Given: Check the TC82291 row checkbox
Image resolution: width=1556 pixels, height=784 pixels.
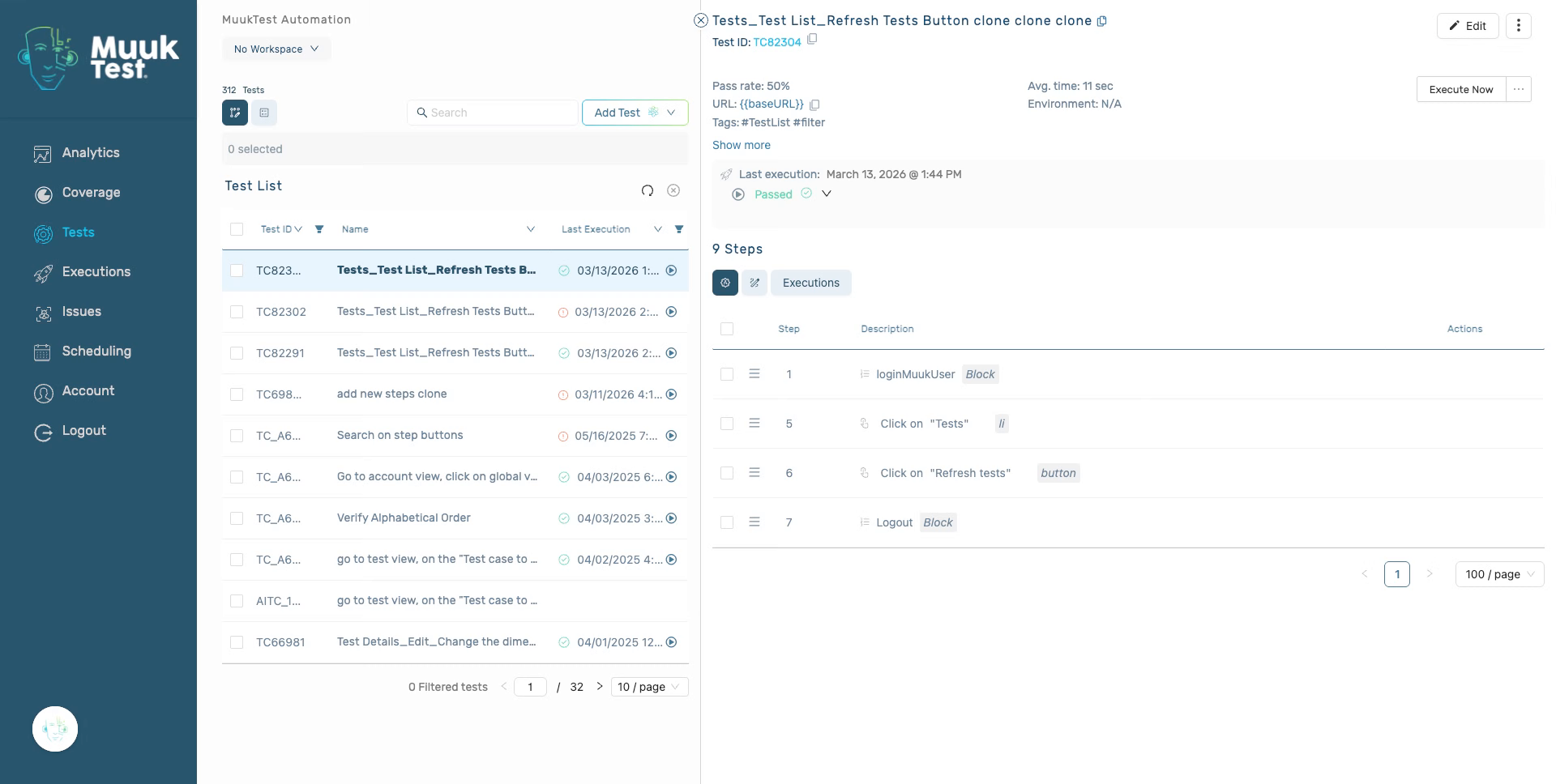Looking at the screenshot, I should (237, 353).
